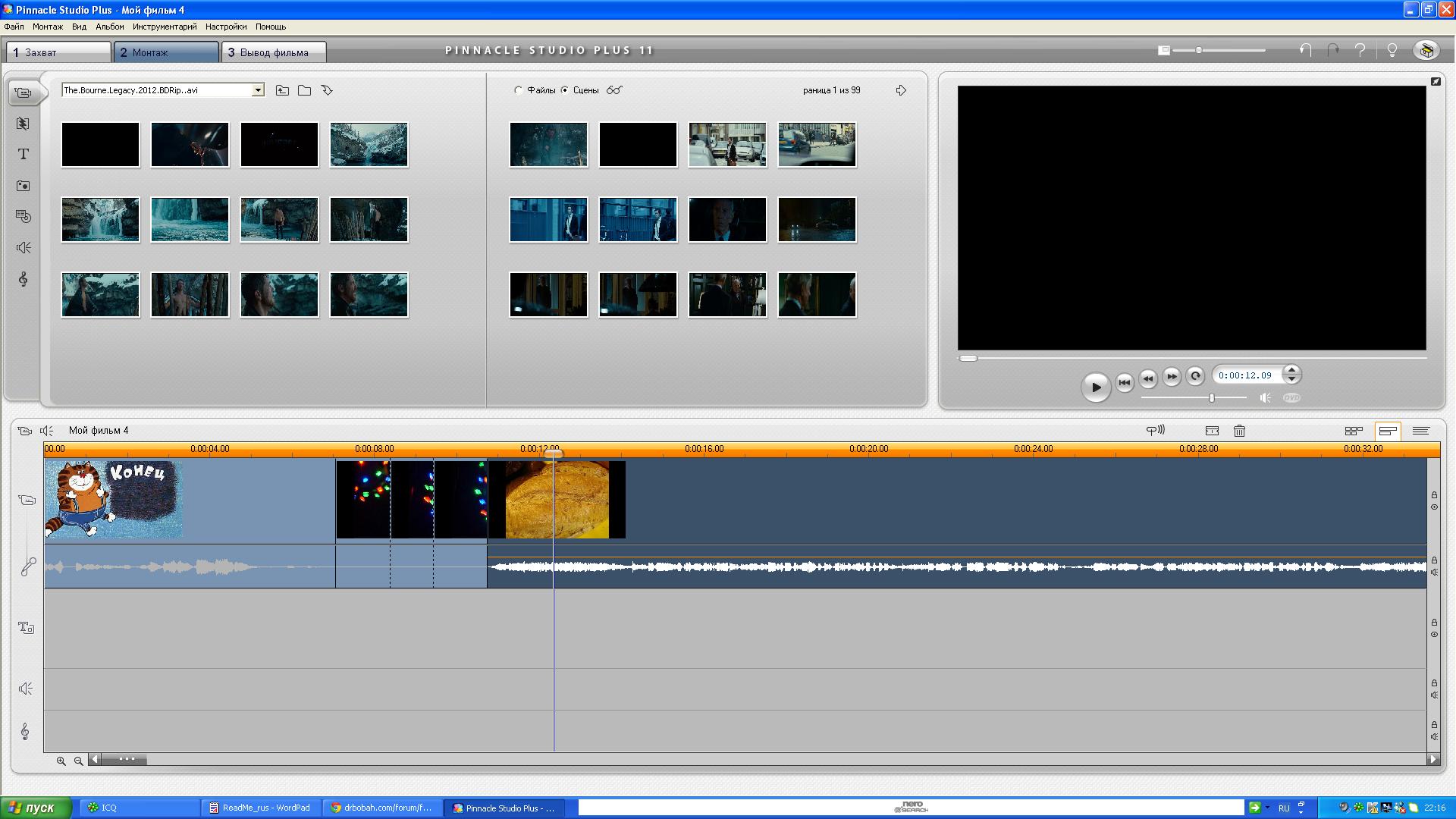Open the Файл menu
The width and height of the screenshot is (1456, 819).
14,27
